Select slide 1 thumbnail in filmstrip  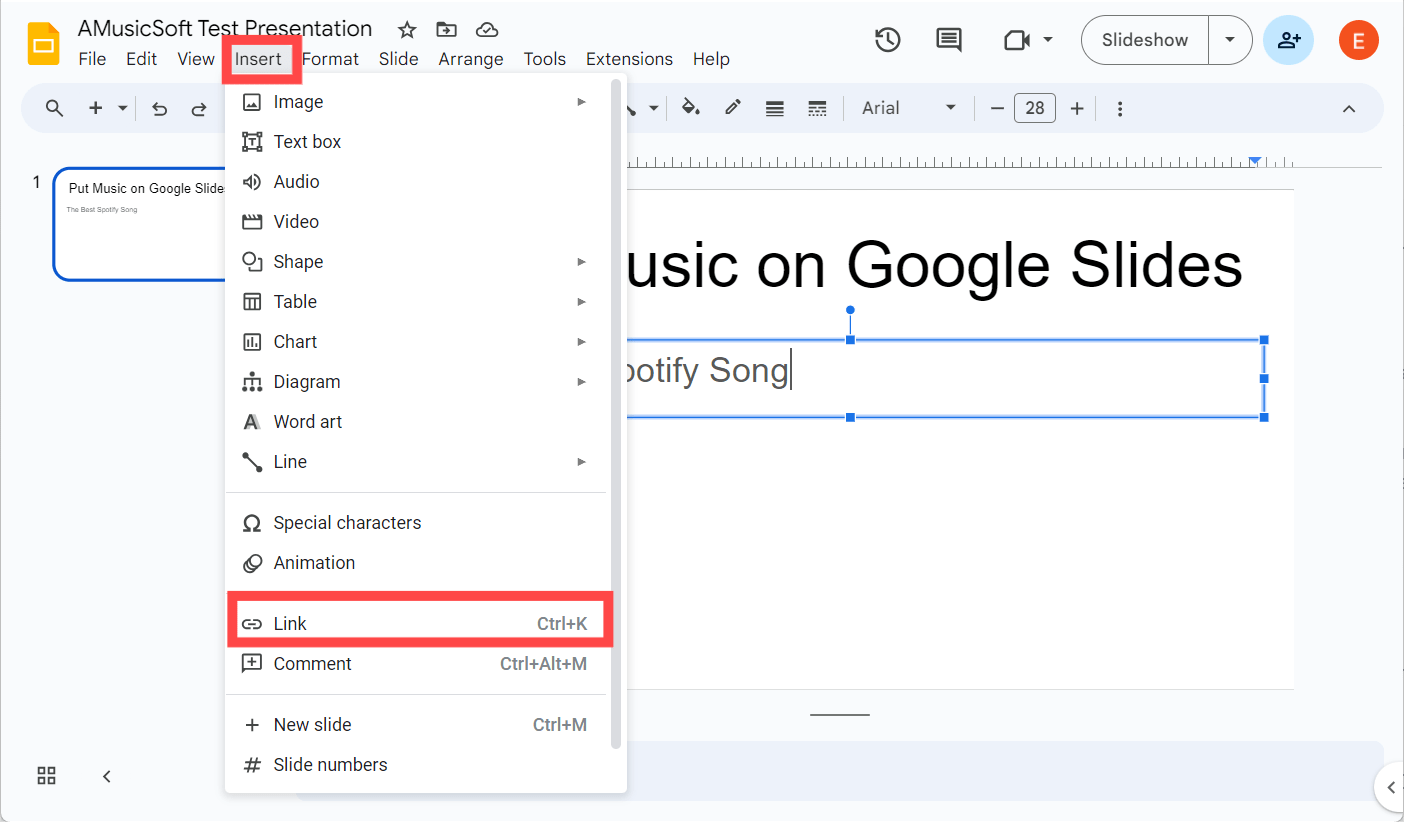(x=140, y=224)
